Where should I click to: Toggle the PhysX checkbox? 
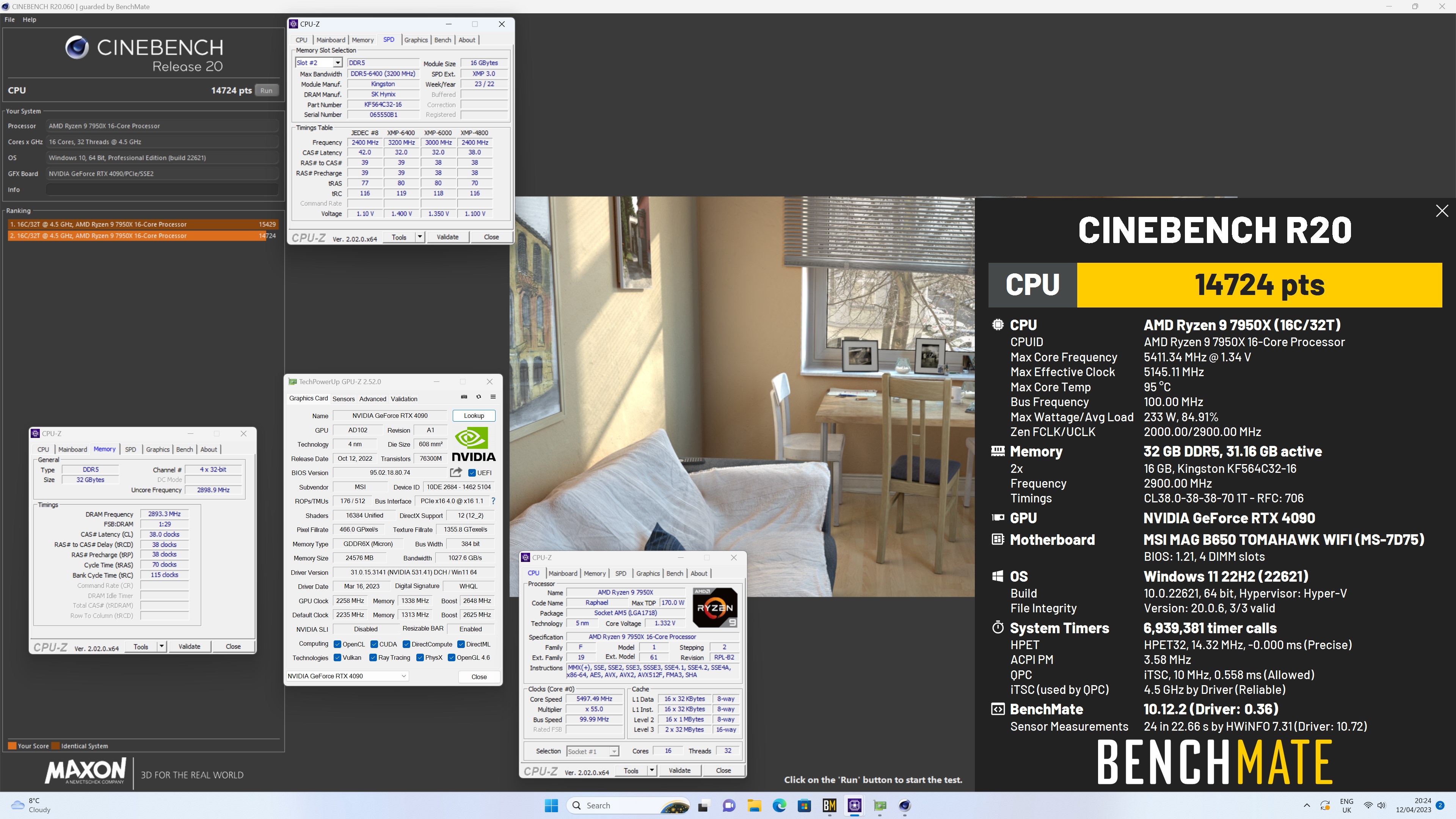(420, 657)
